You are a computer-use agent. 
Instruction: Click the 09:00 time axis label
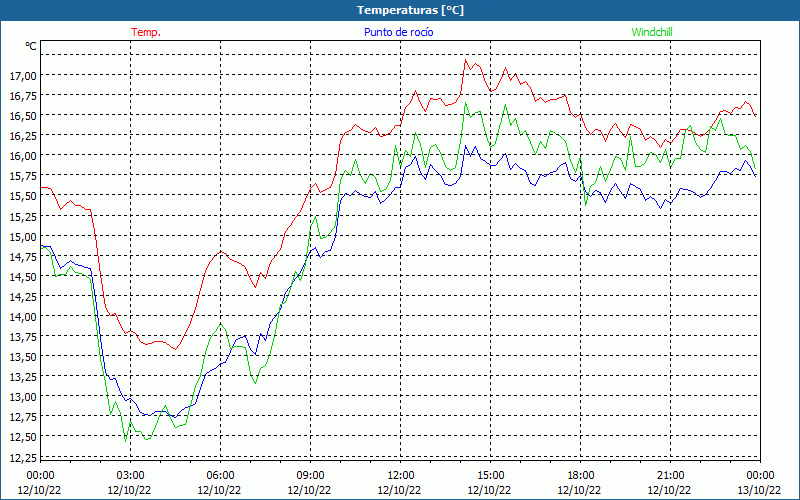310,476
